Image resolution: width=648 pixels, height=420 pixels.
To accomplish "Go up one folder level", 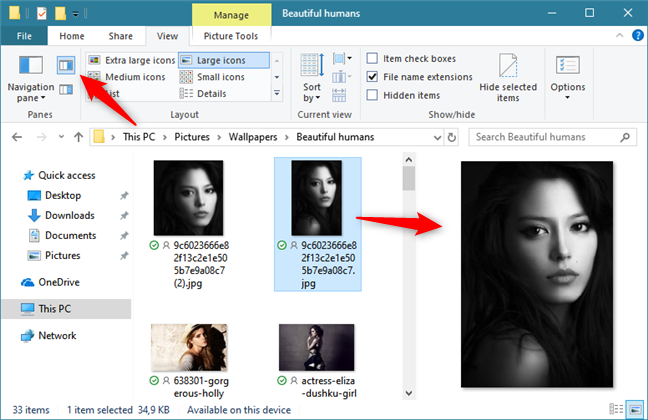I will 79,137.
